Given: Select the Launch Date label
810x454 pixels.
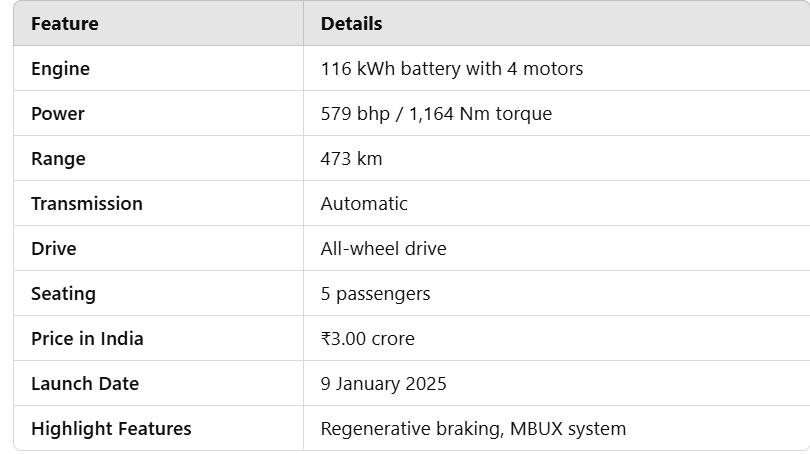Looking at the screenshot, I should [x=85, y=384].
